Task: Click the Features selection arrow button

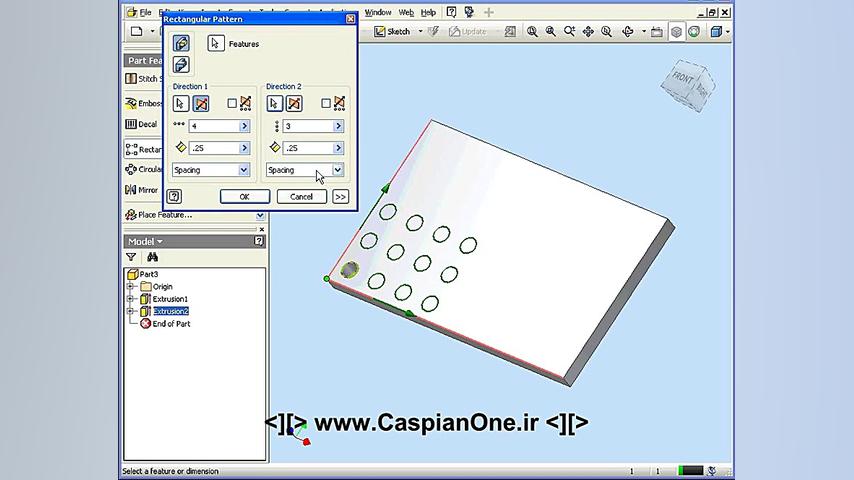Action: coord(216,44)
